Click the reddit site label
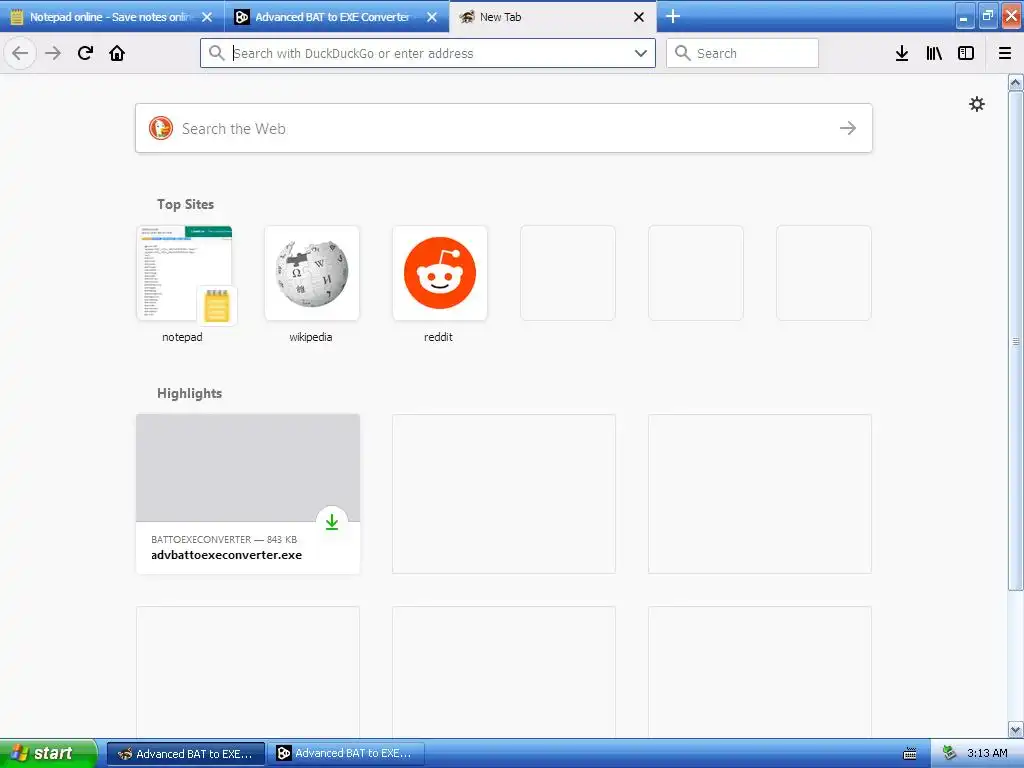 438,337
